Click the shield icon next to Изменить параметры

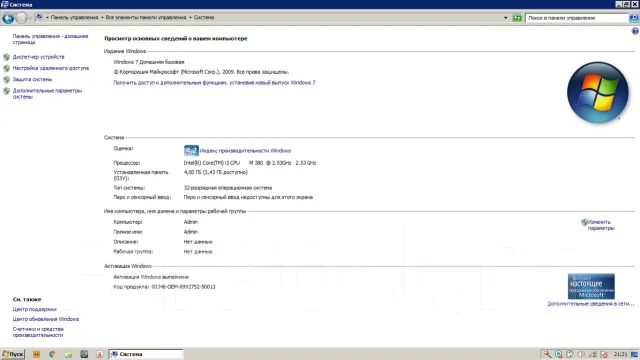pos(584,222)
